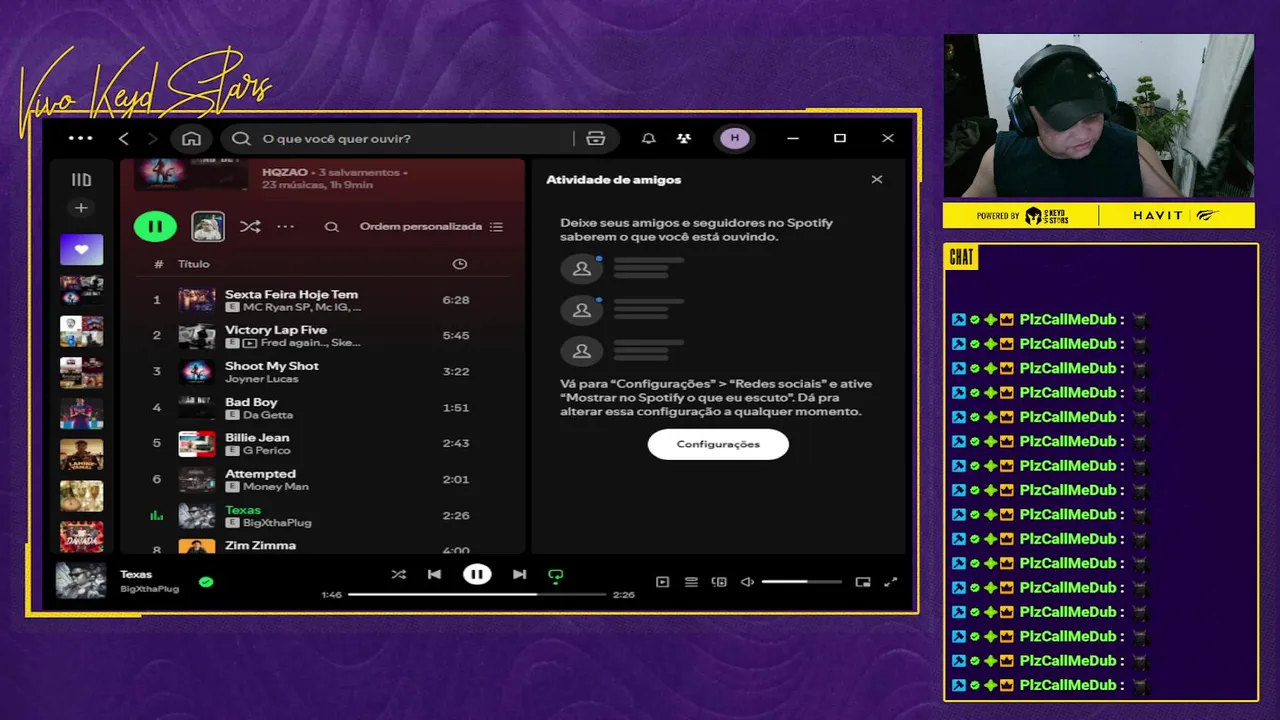The width and height of the screenshot is (1280, 720).
Task: Toggle playlist shuffle next to the thumbnail
Action: point(250,226)
